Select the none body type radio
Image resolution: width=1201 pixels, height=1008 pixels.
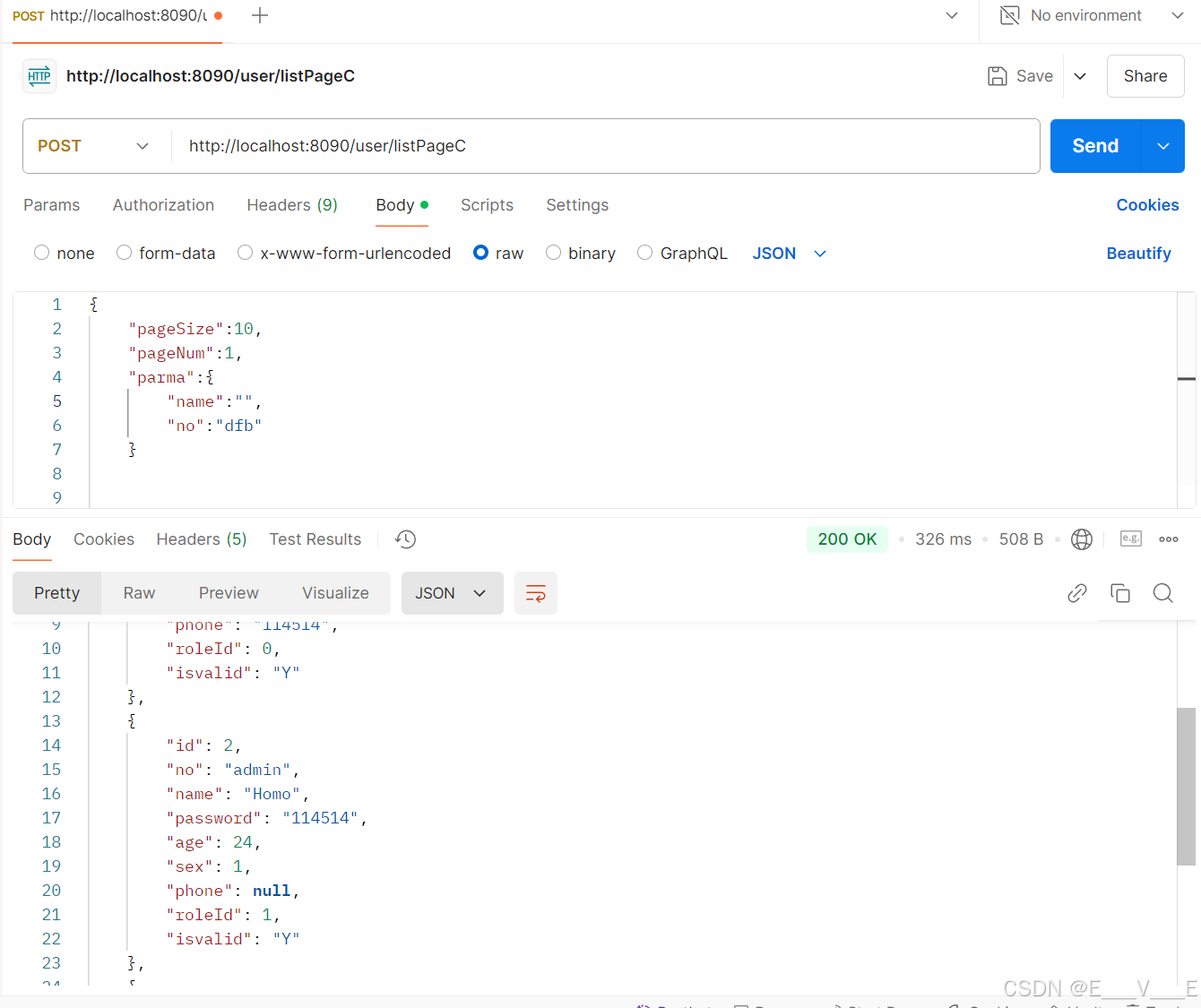(x=41, y=253)
